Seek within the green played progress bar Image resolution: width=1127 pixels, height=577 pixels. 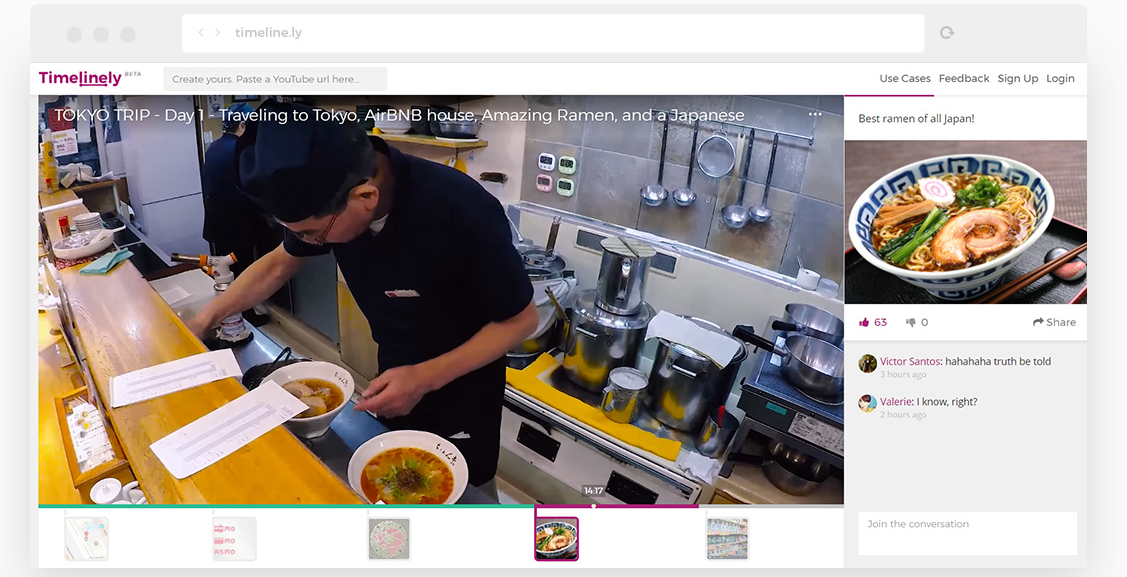point(287,506)
